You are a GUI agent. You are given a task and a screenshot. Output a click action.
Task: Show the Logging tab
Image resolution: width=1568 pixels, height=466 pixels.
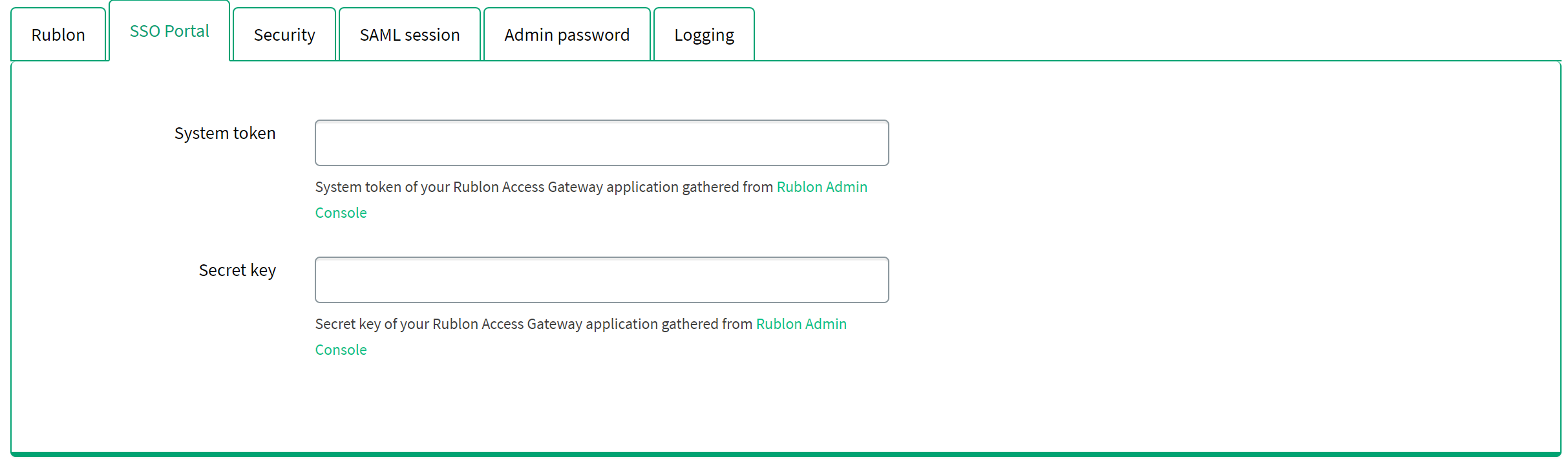pyautogui.click(x=704, y=35)
